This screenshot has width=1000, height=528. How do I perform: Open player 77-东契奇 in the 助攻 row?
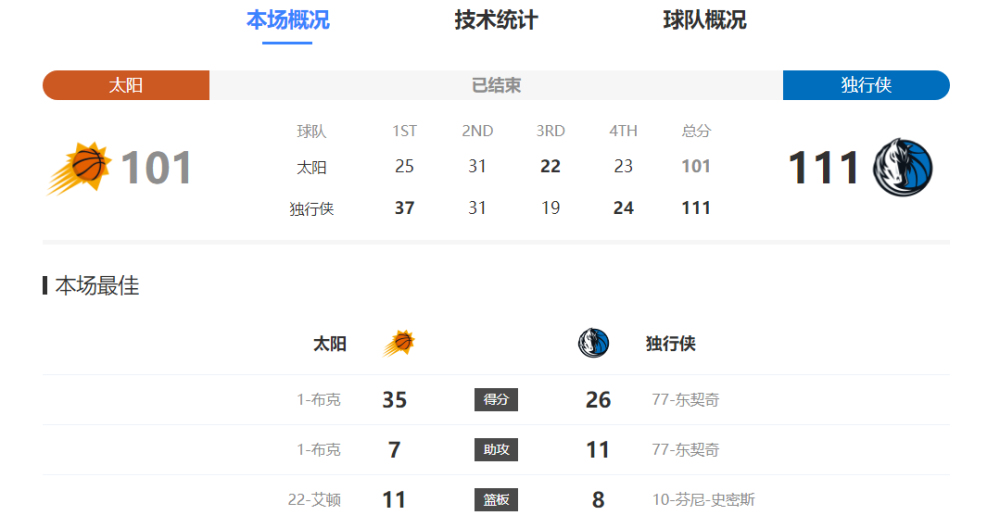tap(685, 450)
